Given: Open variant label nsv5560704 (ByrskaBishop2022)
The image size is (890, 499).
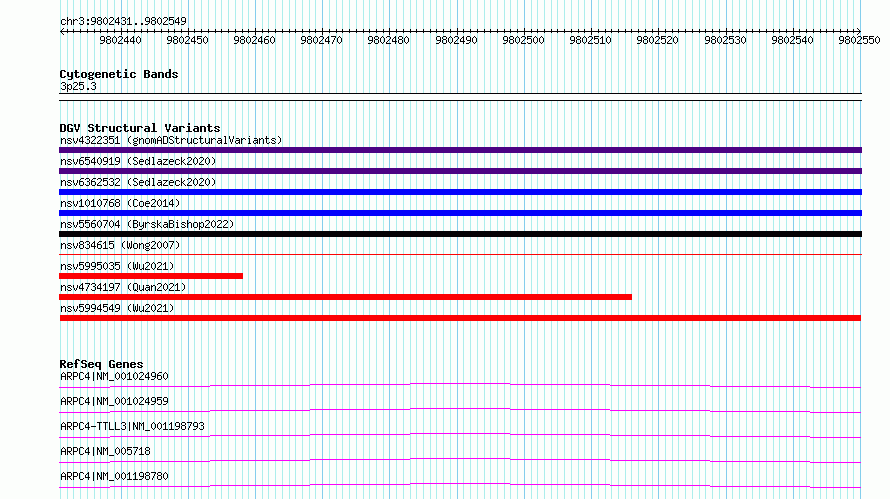Looking at the screenshot, I should click(x=147, y=224).
